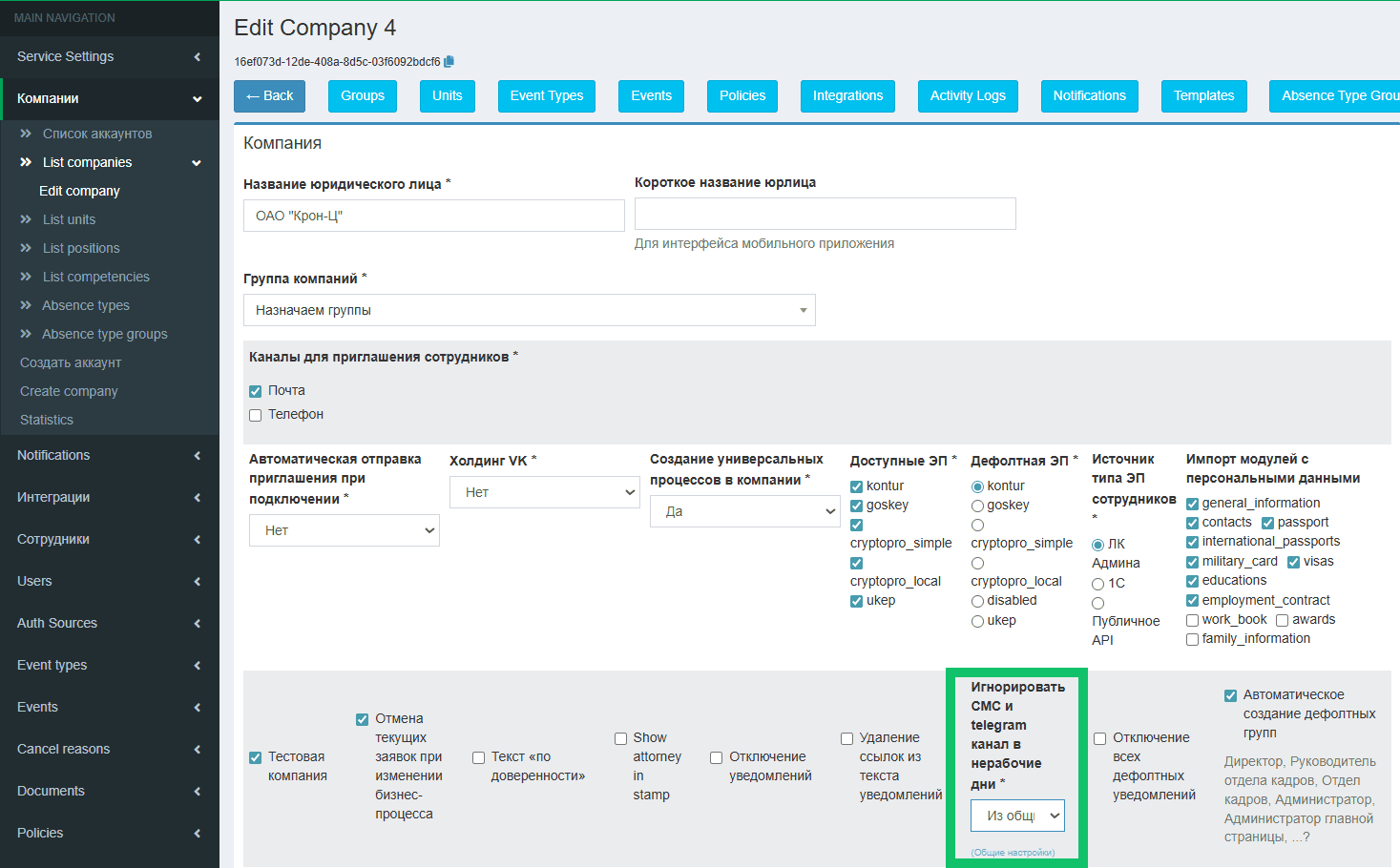
Task: Click the double-arrow icon beside List competencies
Action: [26, 277]
